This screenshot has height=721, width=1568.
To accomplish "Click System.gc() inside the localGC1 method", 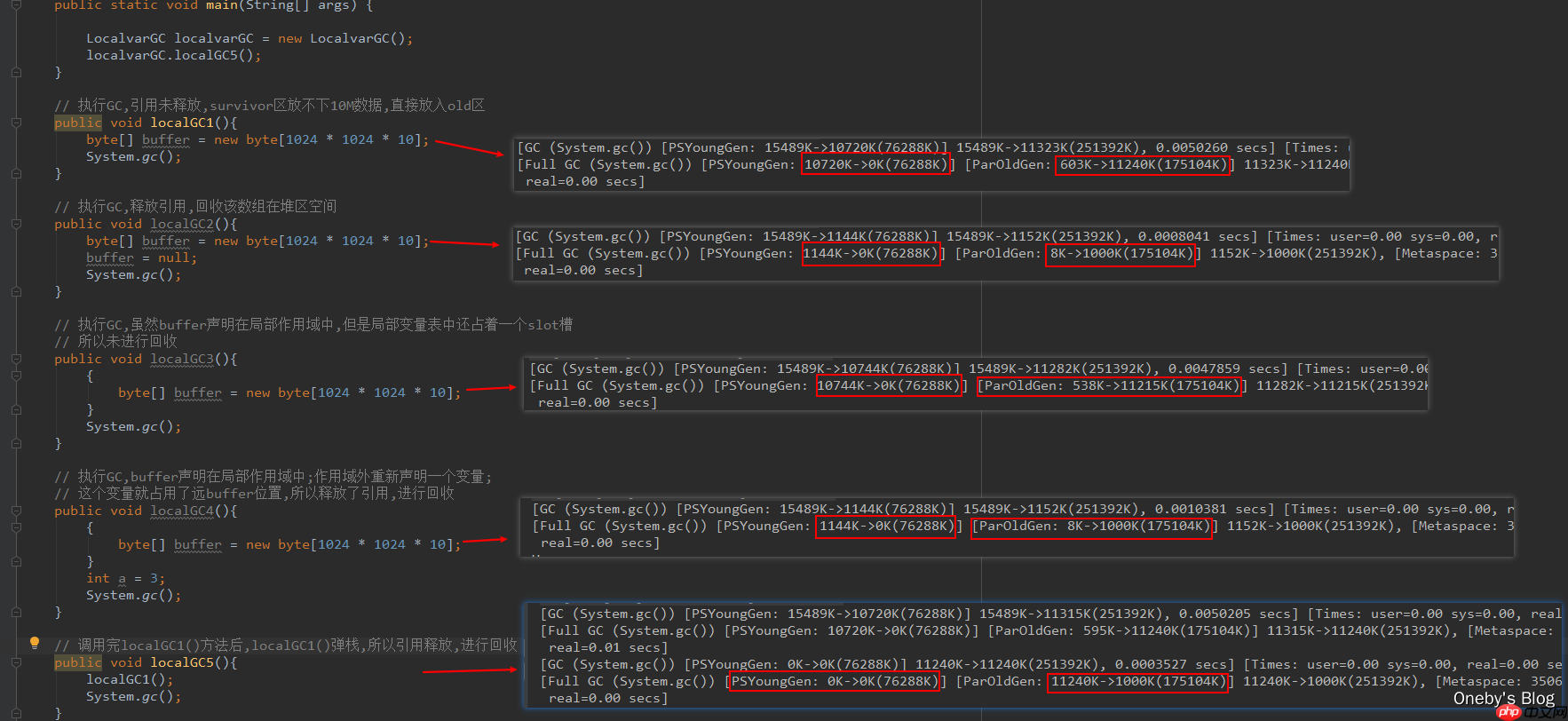I will (133, 156).
